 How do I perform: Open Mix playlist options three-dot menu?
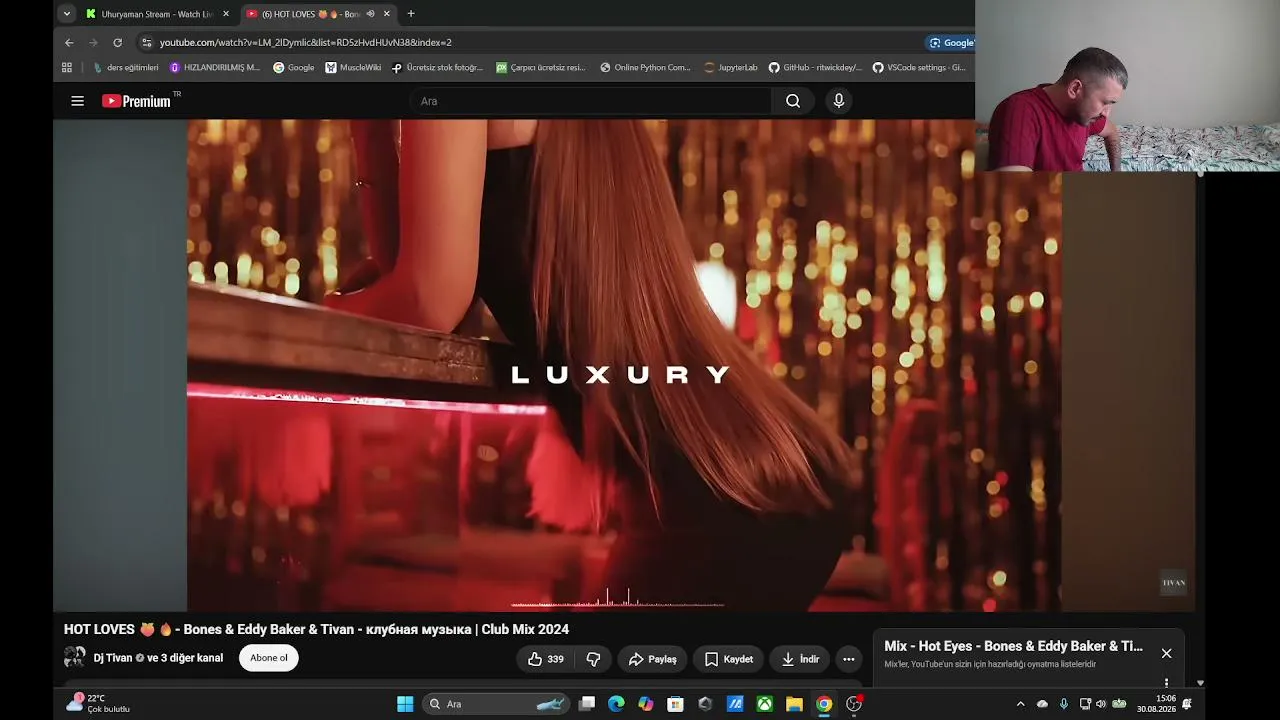point(1166,683)
